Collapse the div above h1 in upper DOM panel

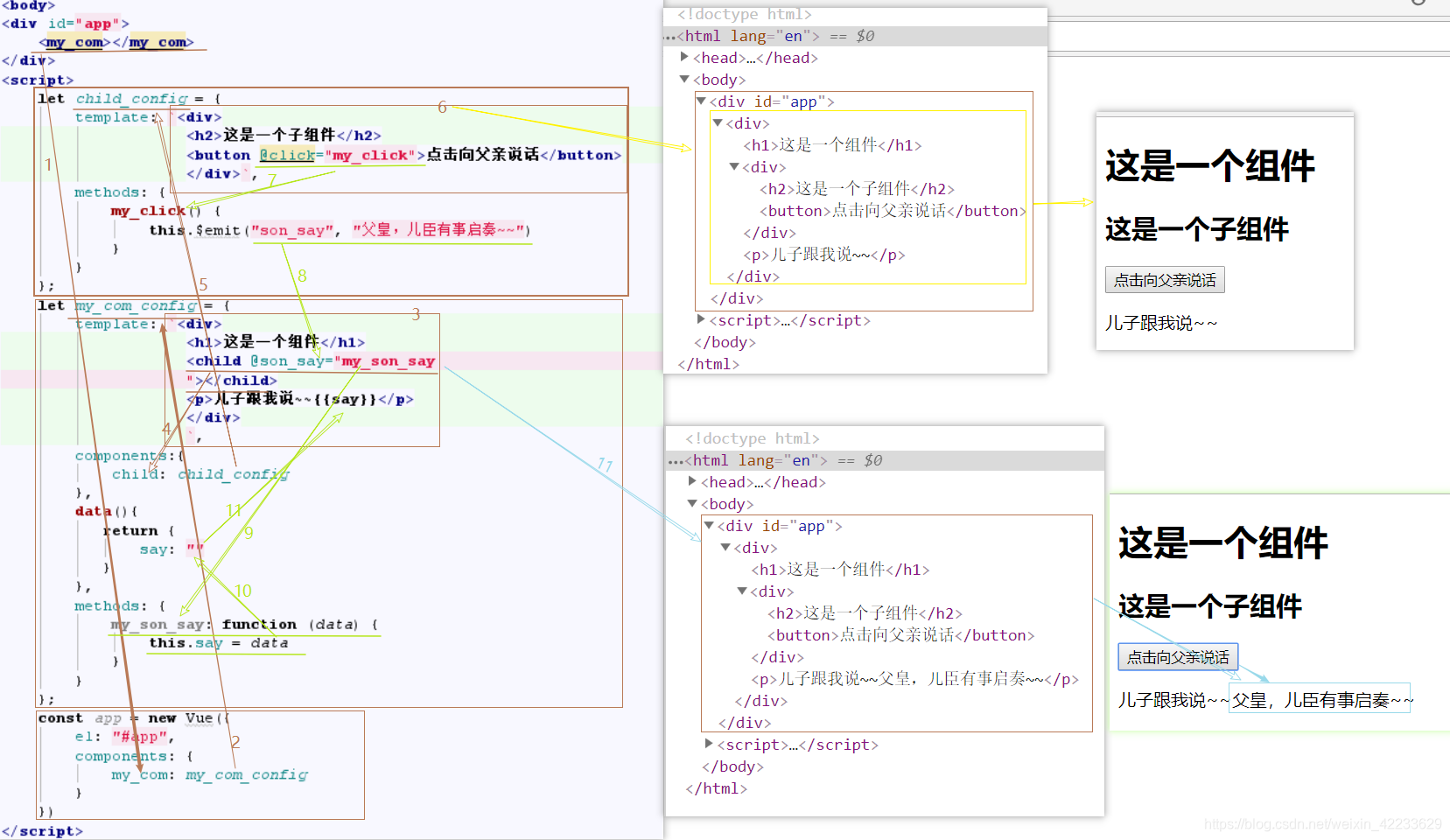pyautogui.click(x=718, y=122)
